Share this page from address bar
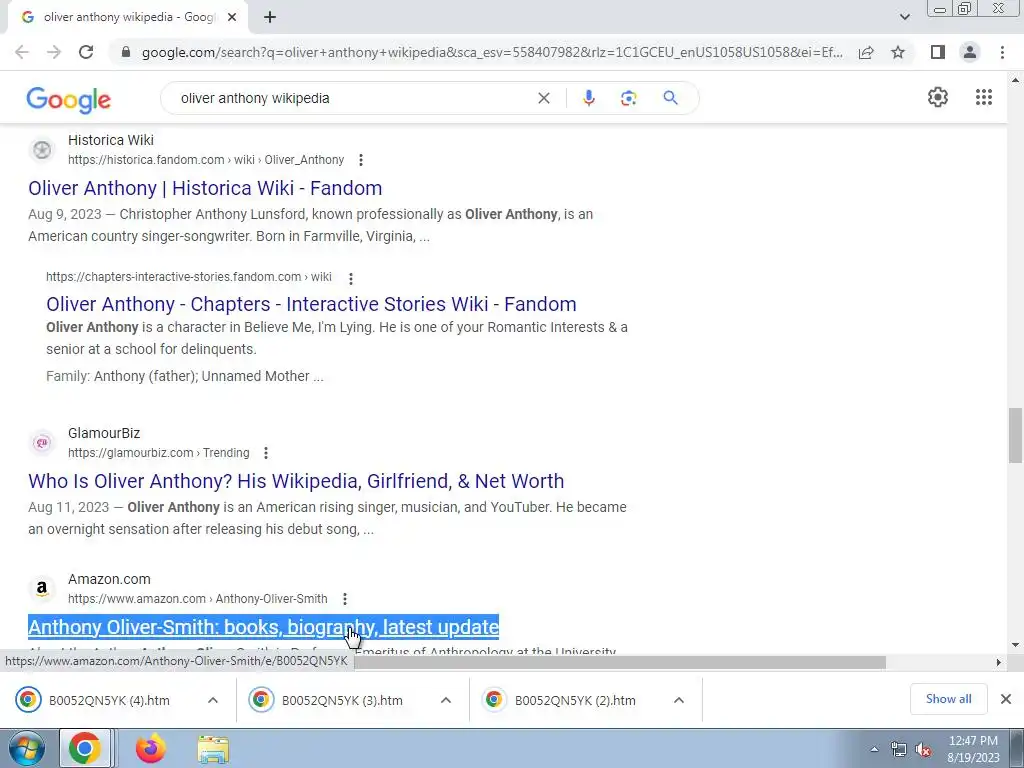 (x=866, y=52)
